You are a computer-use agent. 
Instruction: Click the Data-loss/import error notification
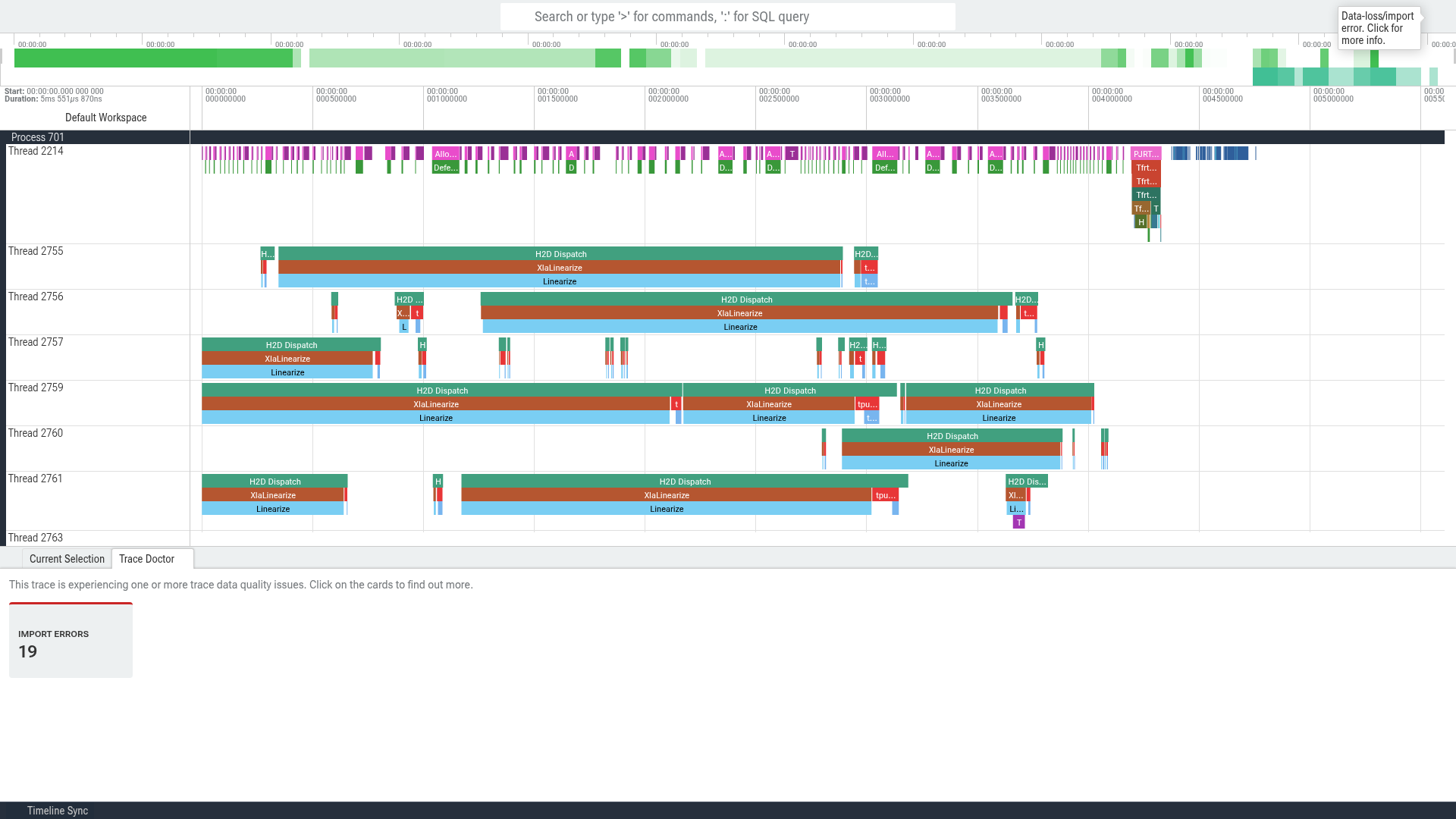click(x=1379, y=28)
